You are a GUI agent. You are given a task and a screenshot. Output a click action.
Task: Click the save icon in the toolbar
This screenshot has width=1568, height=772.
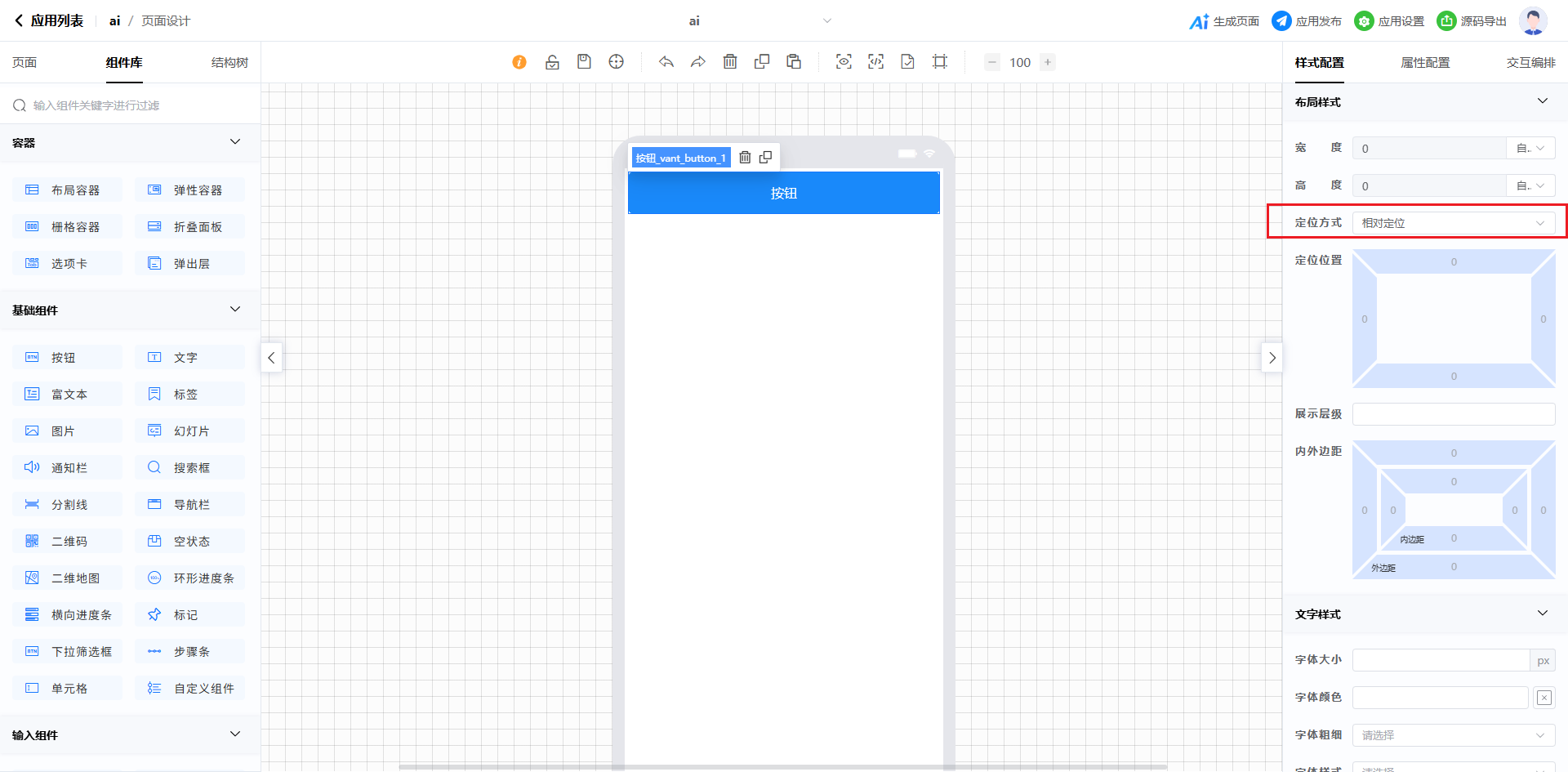(584, 62)
